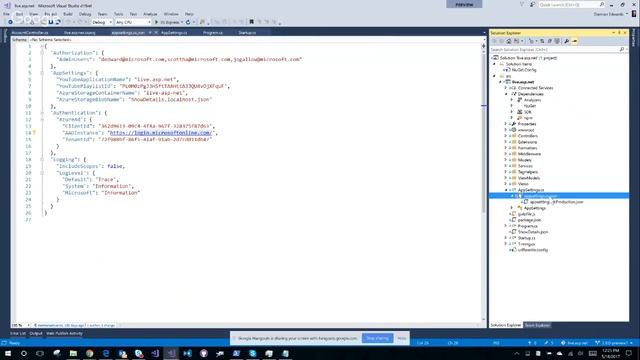Click the Stop sharing button
The width and height of the screenshot is (640, 360).
377,338
